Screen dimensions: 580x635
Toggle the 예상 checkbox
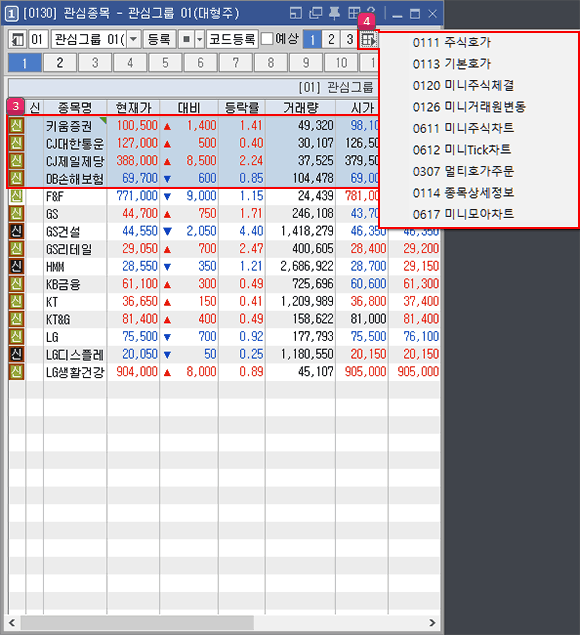pos(267,39)
